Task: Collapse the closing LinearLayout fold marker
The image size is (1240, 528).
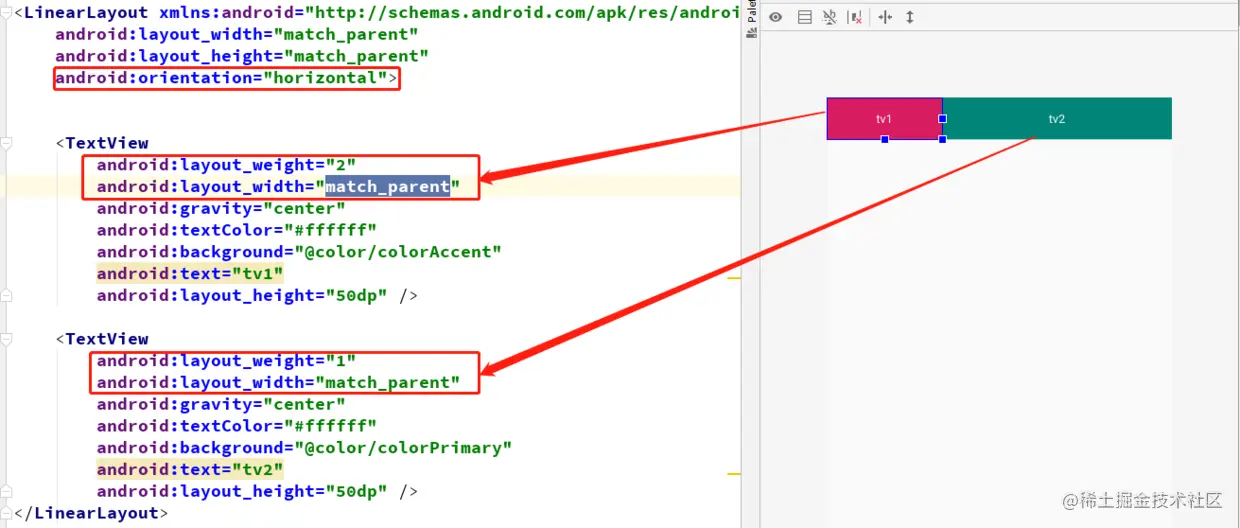Action: click(6, 513)
